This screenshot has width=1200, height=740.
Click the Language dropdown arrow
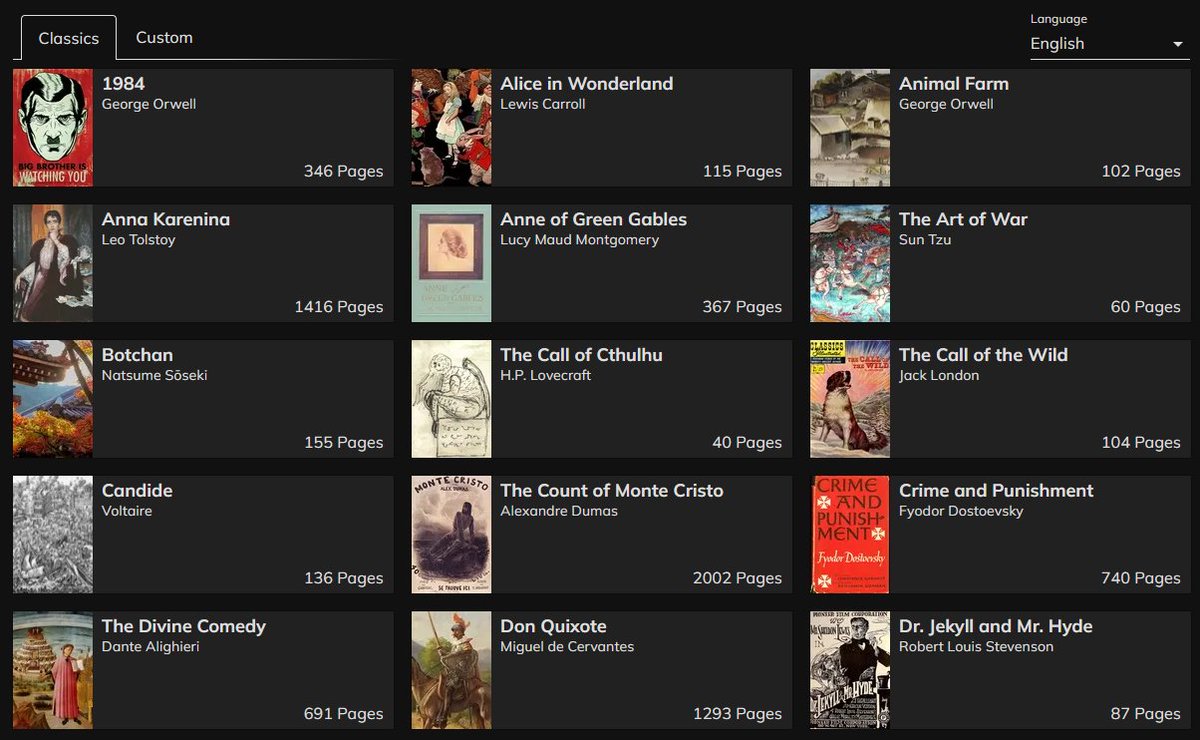[x=1177, y=45]
